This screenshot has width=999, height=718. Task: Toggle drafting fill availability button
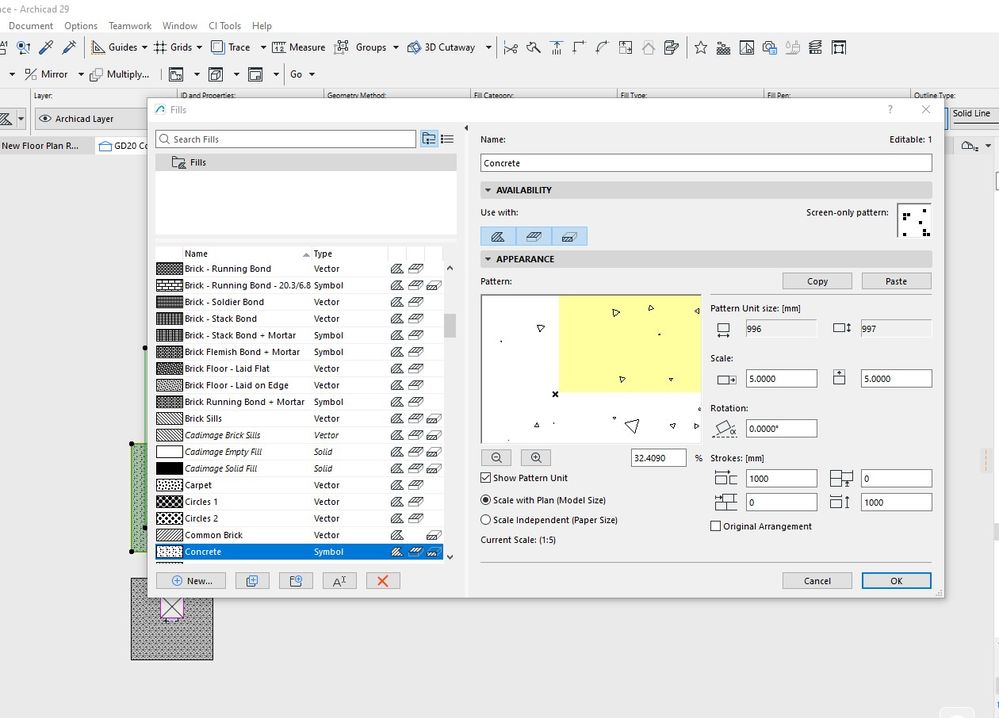(x=498, y=237)
